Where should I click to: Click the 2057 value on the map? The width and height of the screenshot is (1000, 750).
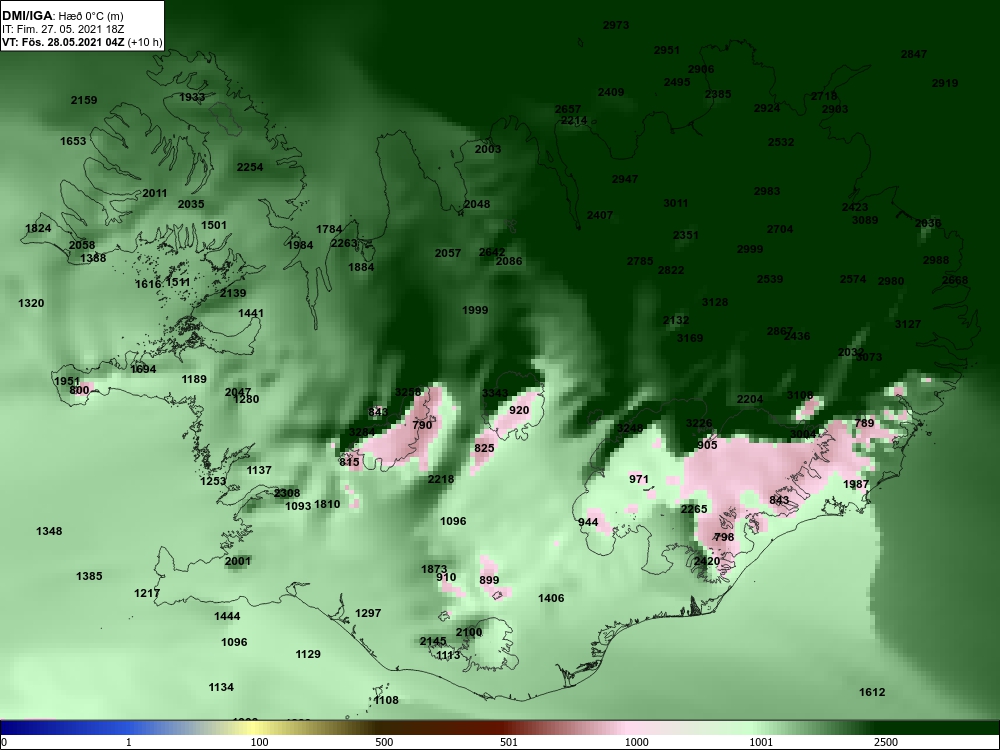point(448,253)
